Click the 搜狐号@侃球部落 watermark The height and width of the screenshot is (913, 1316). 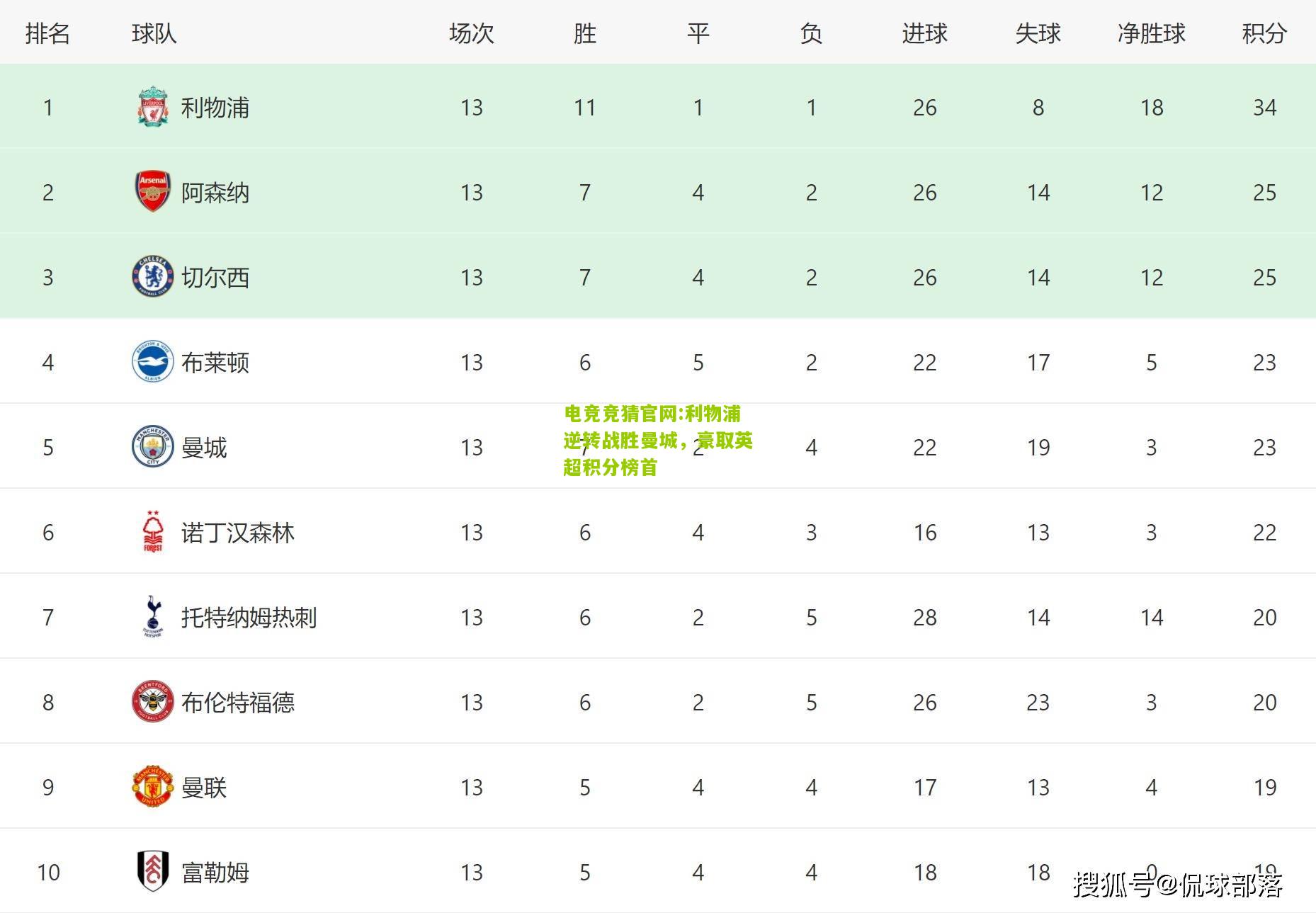1178,884
